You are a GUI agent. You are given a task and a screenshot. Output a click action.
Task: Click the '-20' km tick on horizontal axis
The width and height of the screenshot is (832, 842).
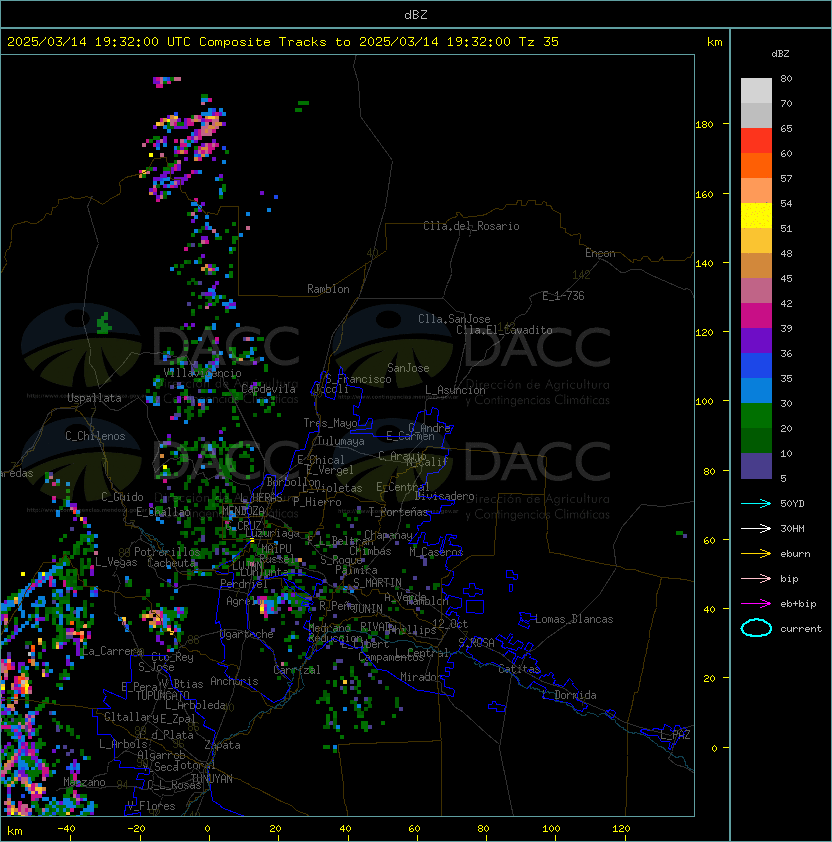136,829
